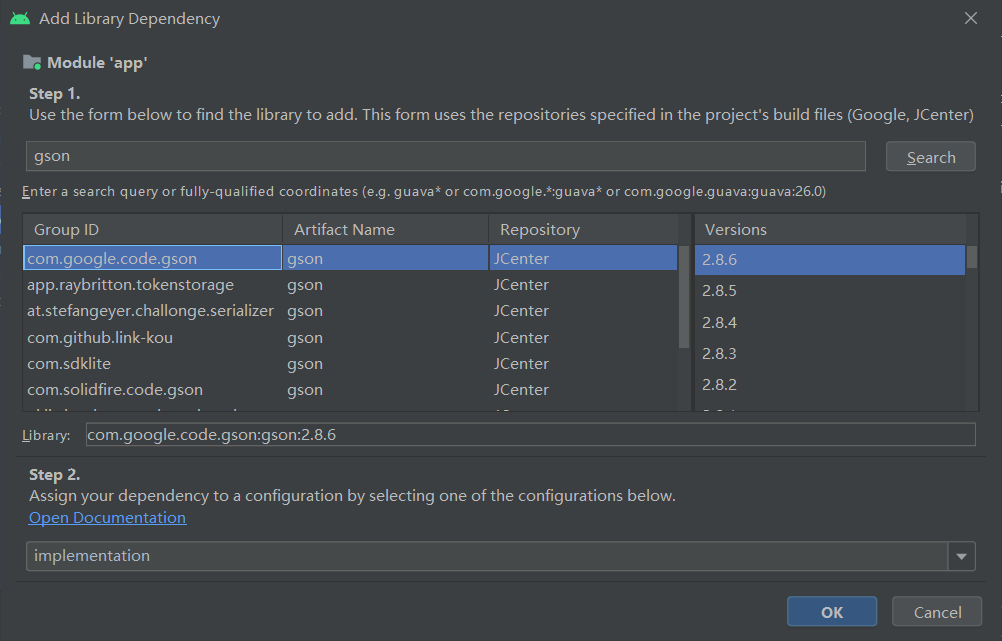The image size is (1002, 641).
Task: Expand the configuration dropdown arrow
Action: tap(961, 556)
